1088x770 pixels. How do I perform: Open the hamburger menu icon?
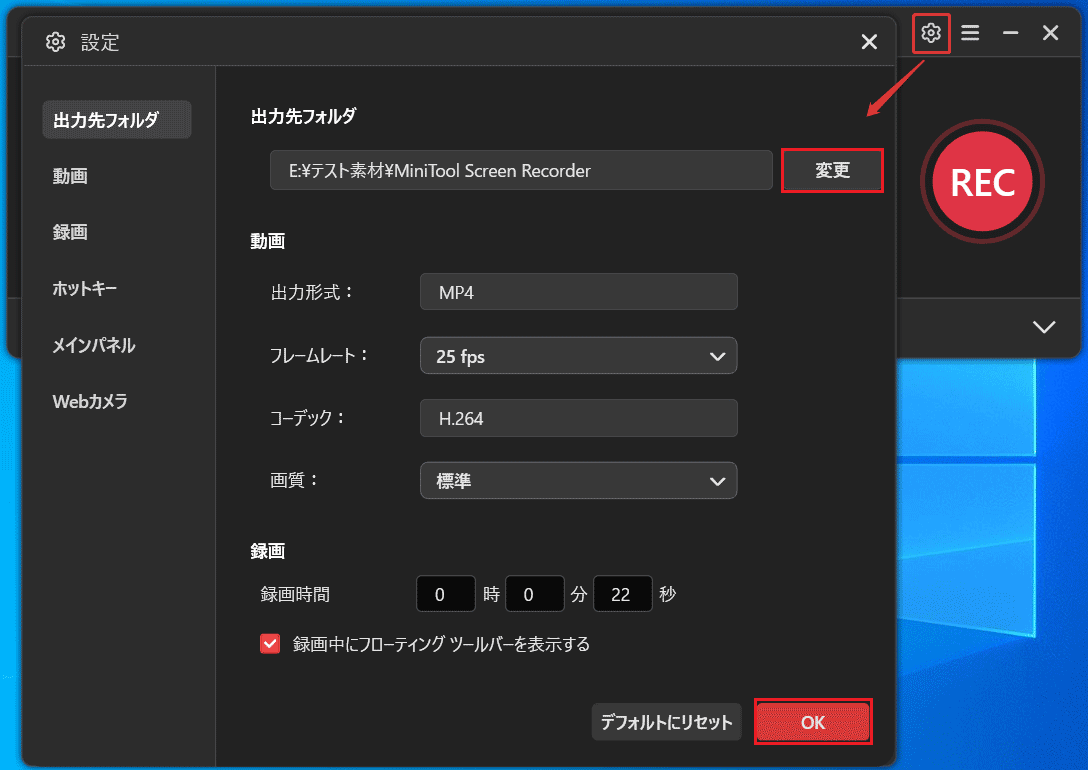pos(970,33)
